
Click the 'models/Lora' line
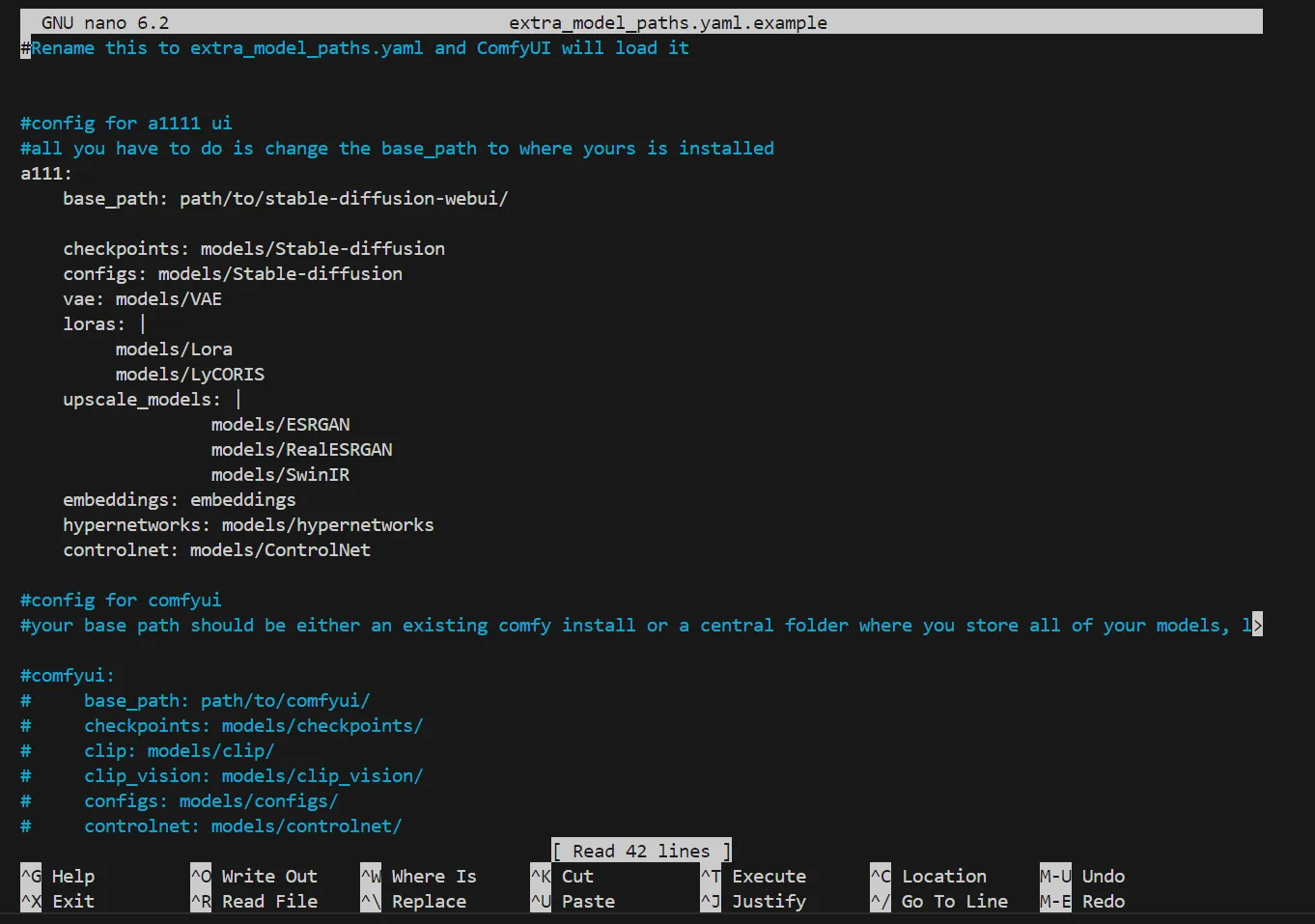(x=174, y=349)
